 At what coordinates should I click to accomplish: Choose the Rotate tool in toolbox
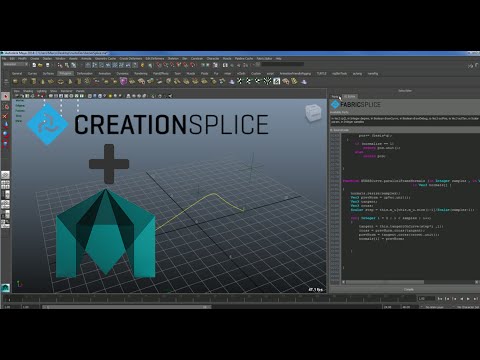click(5, 134)
